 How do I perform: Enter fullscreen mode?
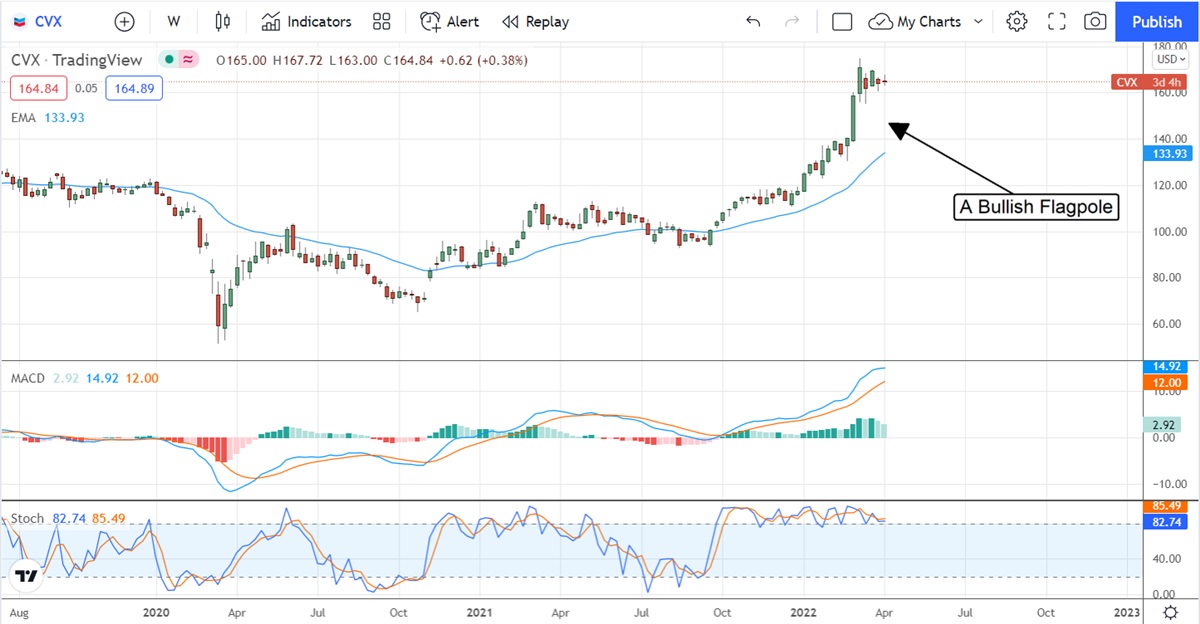pyautogui.click(x=1057, y=21)
